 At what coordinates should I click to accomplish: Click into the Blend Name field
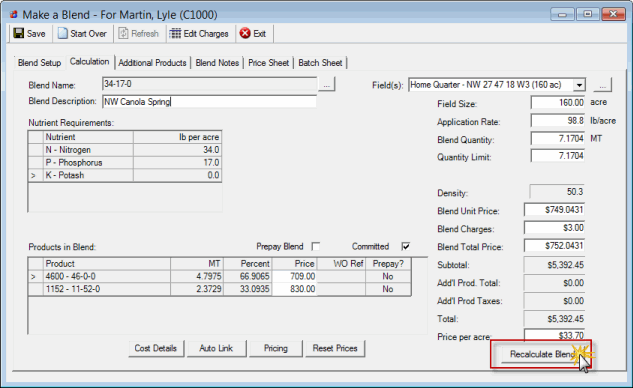click(210, 84)
